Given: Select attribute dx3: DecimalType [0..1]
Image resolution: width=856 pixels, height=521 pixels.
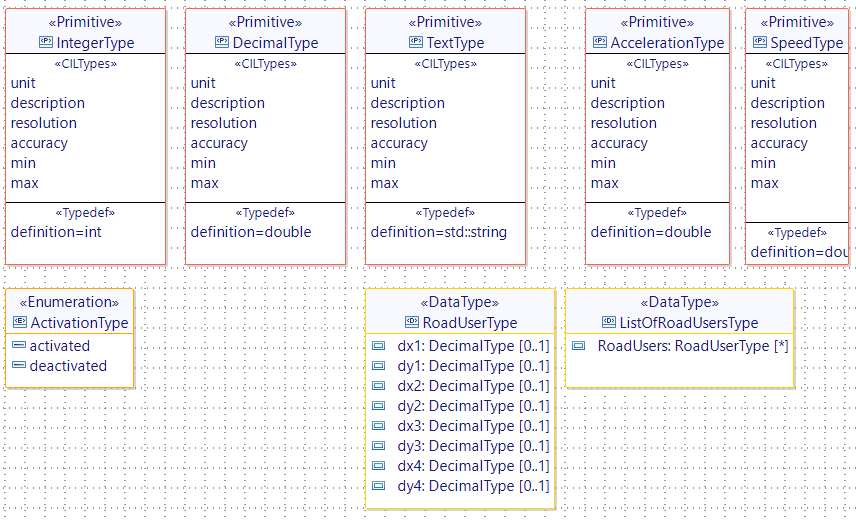Looking at the screenshot, I should 473,426.
